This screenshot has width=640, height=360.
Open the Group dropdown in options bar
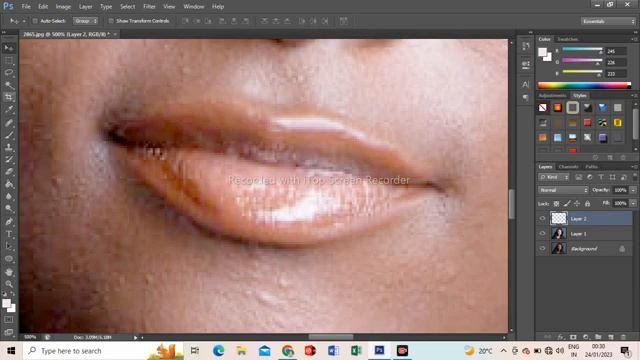pyautogui.click(x=85, y=21)
